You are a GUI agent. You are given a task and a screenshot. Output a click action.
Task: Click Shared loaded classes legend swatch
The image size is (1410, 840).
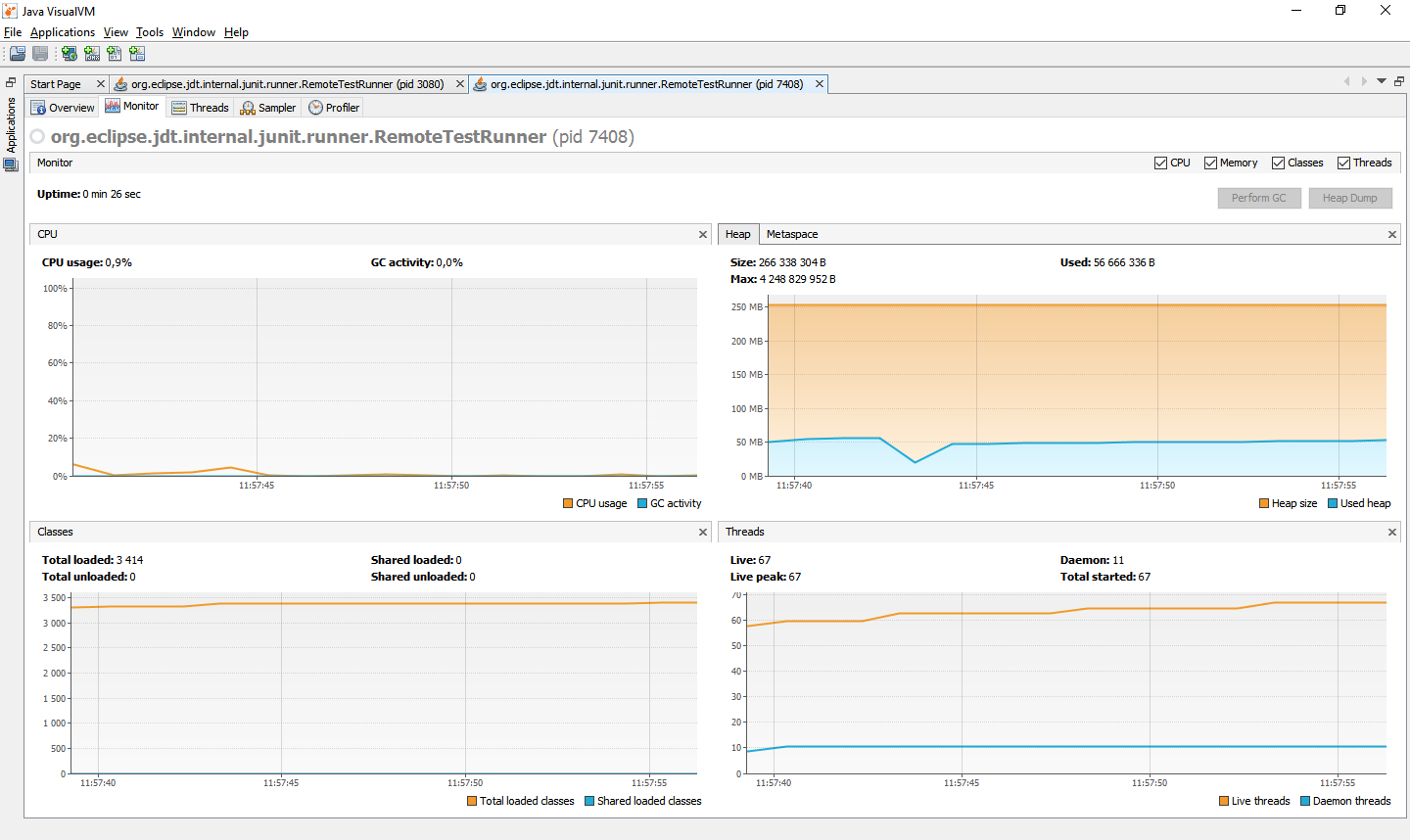coord(589,802)
